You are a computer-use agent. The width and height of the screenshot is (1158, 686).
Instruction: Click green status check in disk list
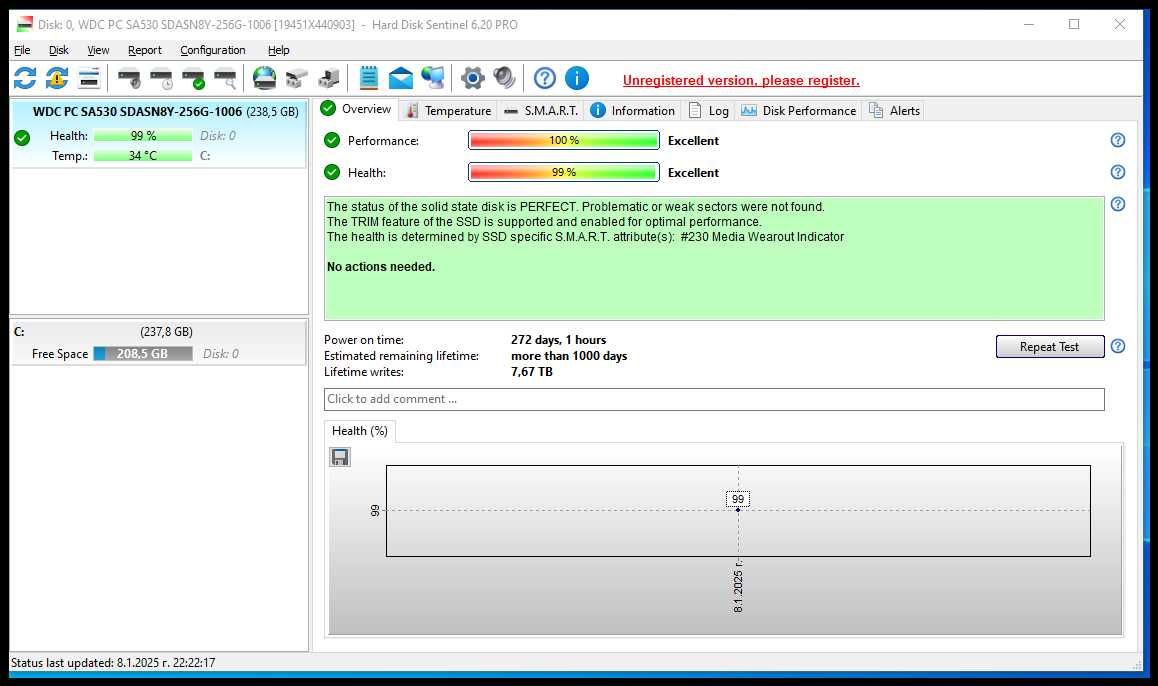point(22,137)
